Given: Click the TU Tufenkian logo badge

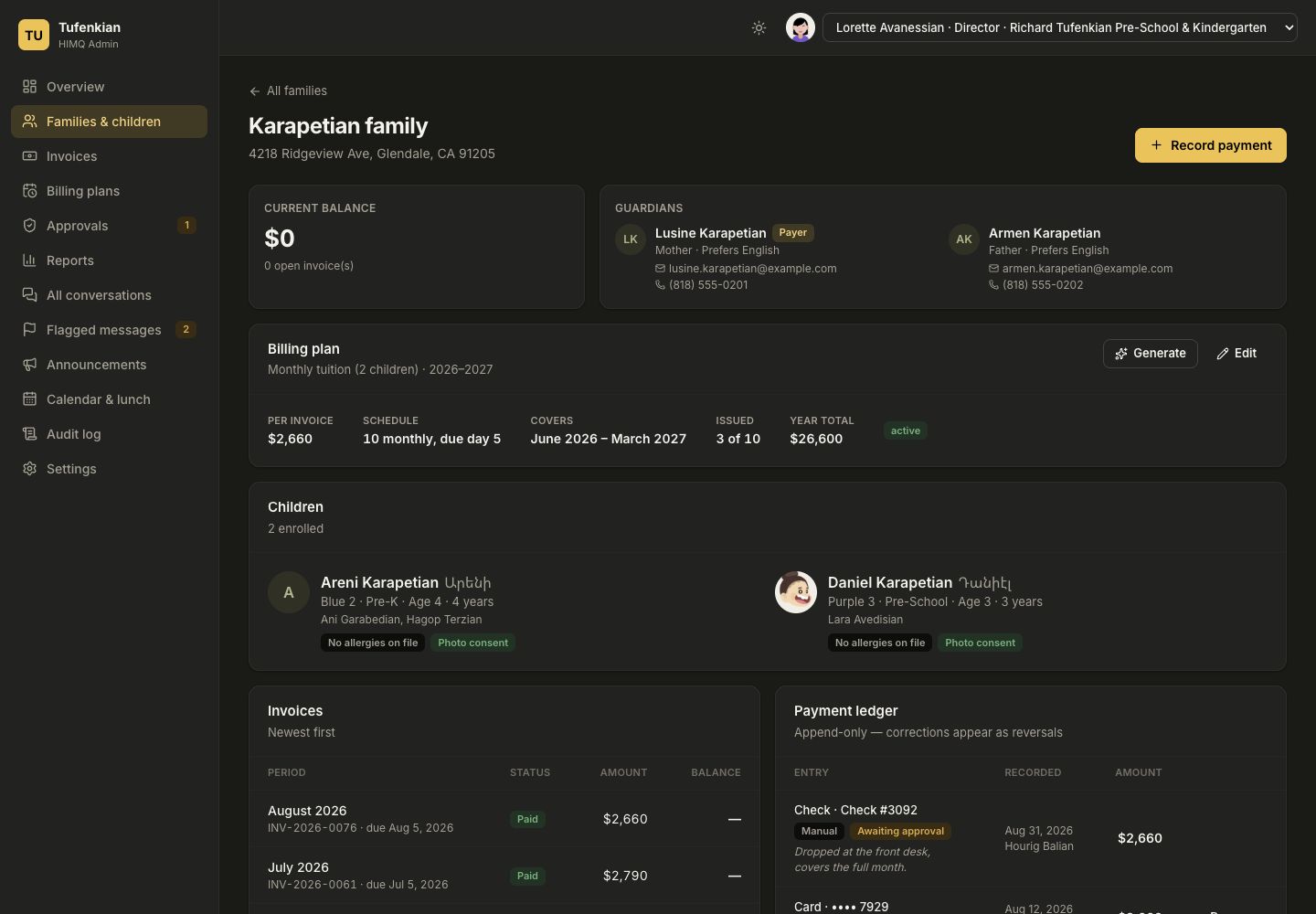Looking at the screenshot, I should (x=34, y=35).
